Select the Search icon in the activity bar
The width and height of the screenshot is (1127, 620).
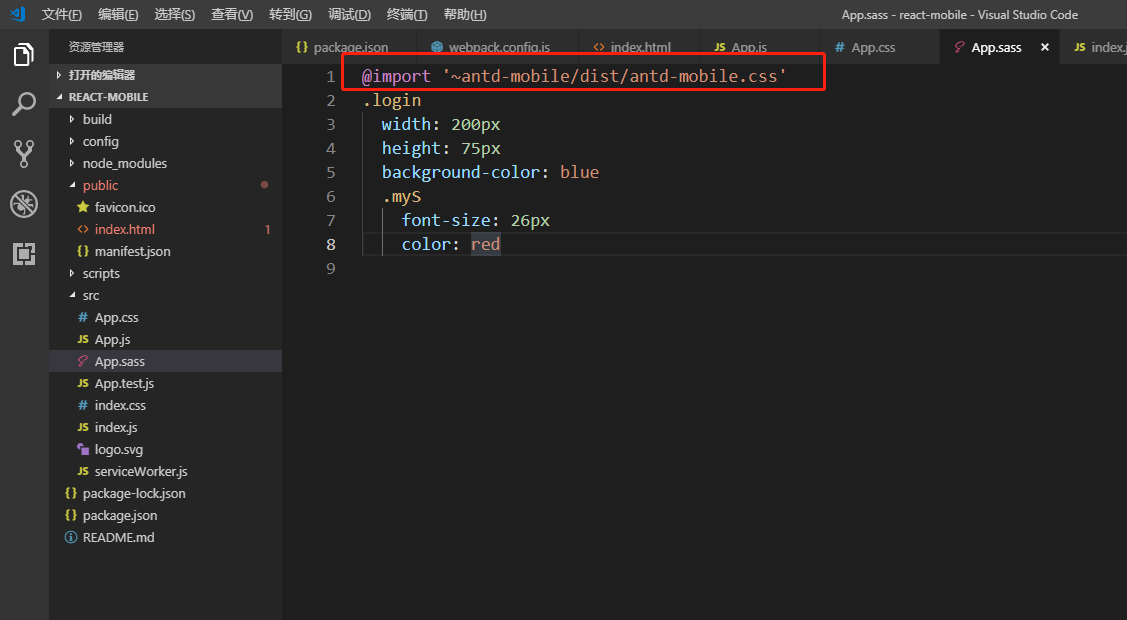[24, 104]
